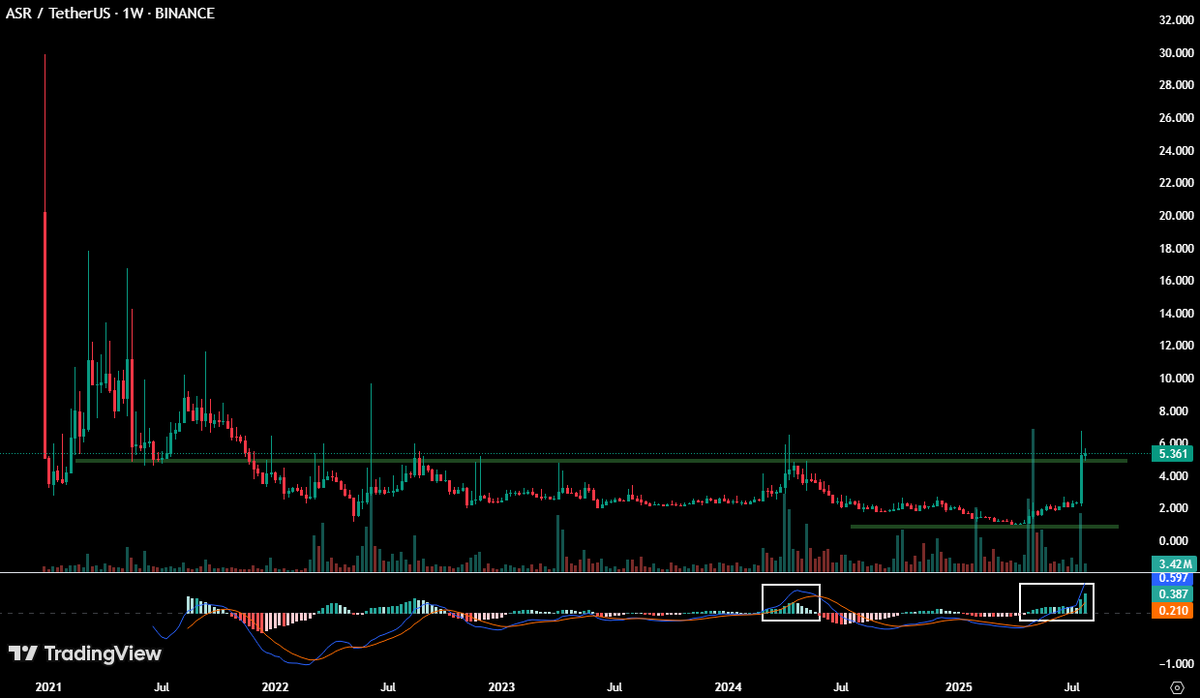Click the 0.000 price axis label
This screenshot has width=1200, height=698.
point(1175,541)
